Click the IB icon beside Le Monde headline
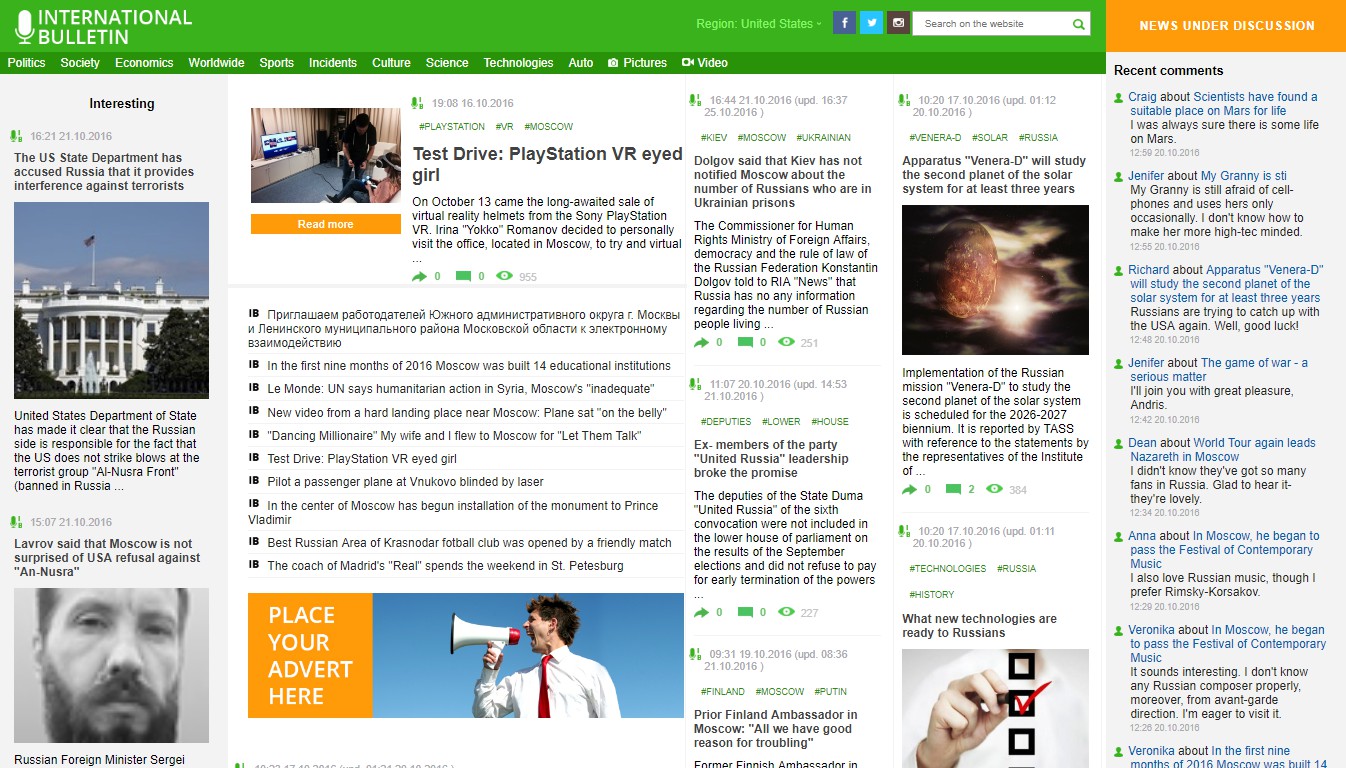This screenshot has height=768, width=1346. pyautogui.click(x=254, y=387)
